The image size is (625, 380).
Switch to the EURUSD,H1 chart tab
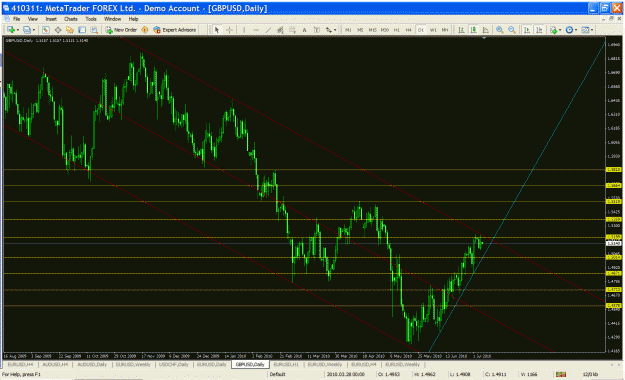(x=286, y=364)
